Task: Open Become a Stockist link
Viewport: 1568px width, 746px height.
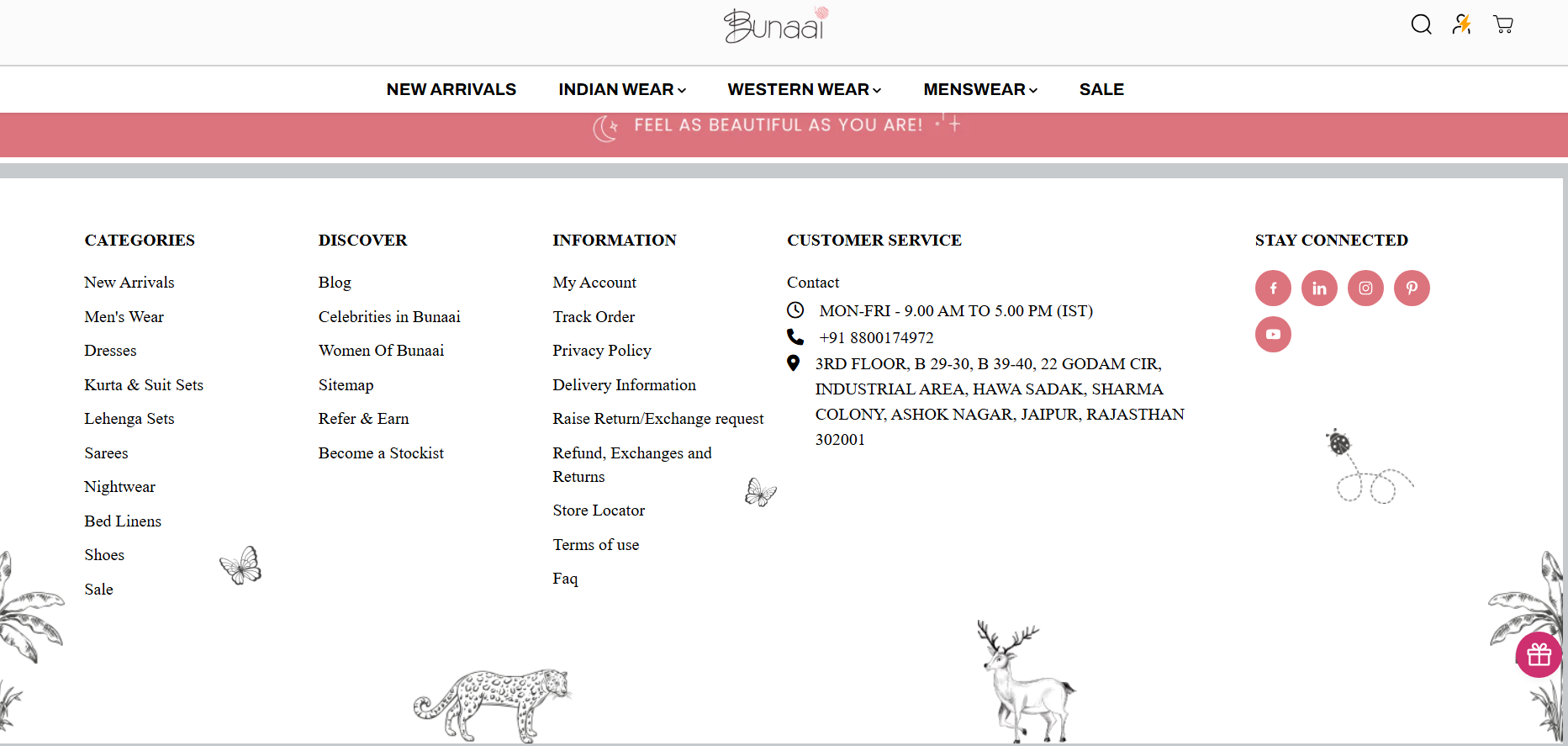Action: point(382,453)
